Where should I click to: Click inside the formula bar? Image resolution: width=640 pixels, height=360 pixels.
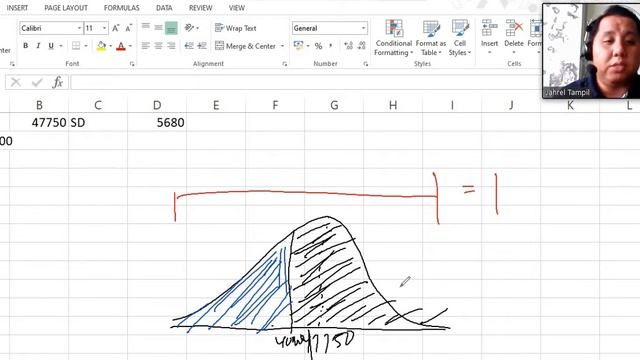(305, 82)
